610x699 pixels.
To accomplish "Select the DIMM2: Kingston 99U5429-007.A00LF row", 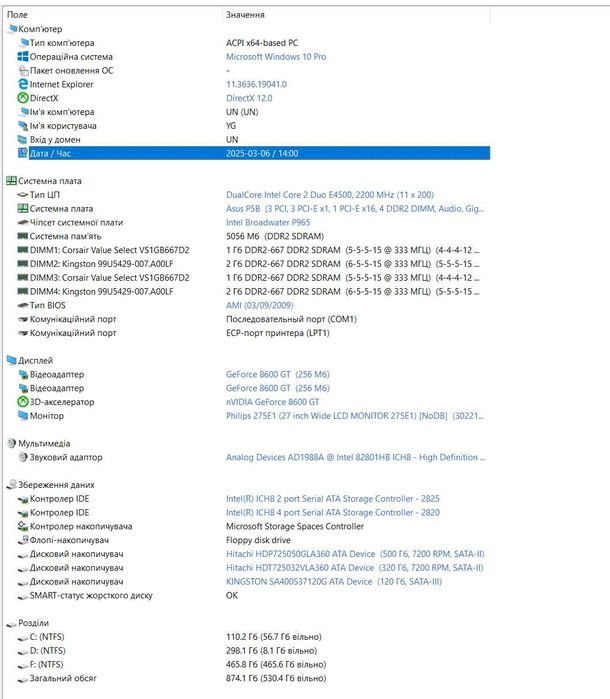I will point(253,264).
